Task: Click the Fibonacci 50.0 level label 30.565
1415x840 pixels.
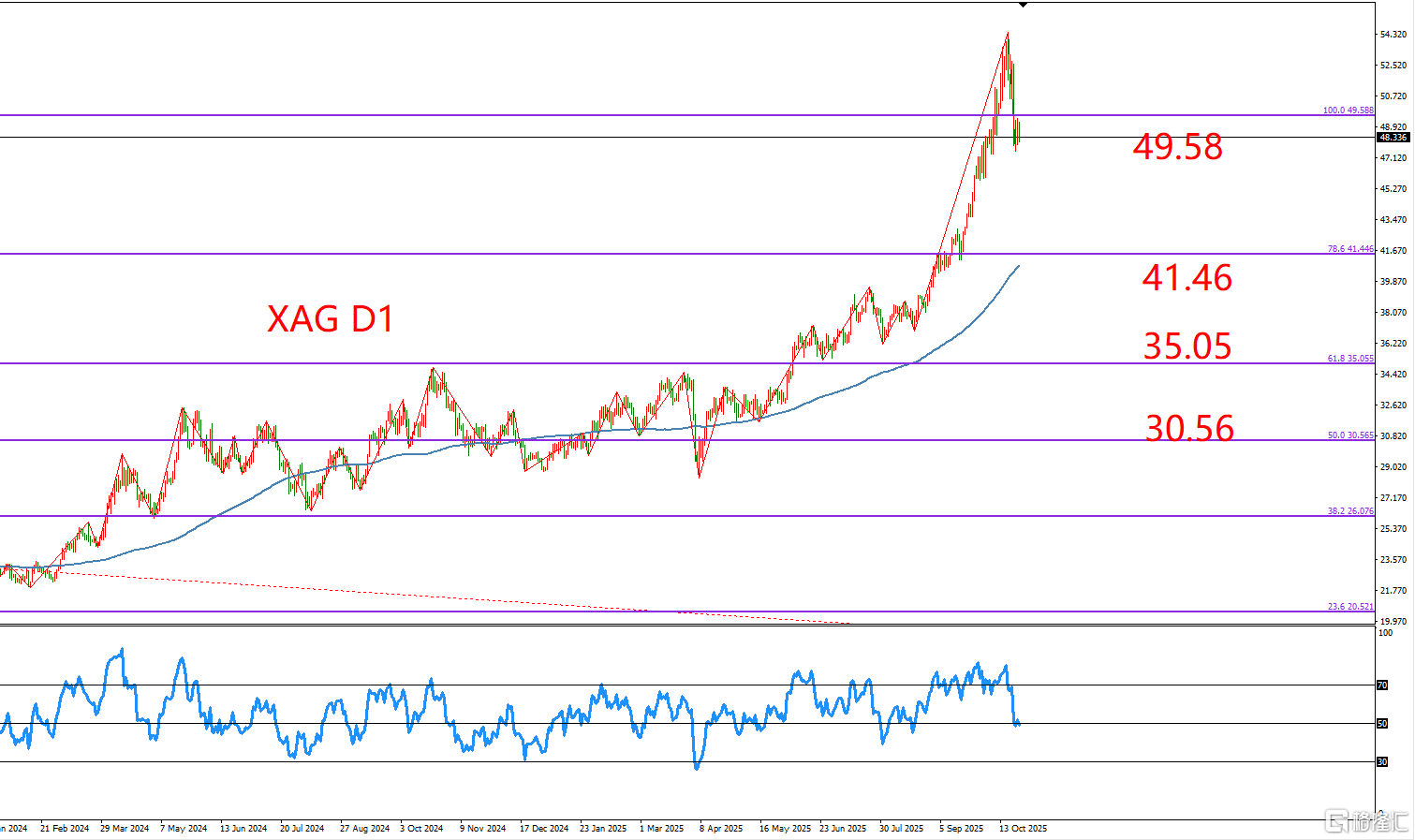Action: click(x=1349, y=435)
